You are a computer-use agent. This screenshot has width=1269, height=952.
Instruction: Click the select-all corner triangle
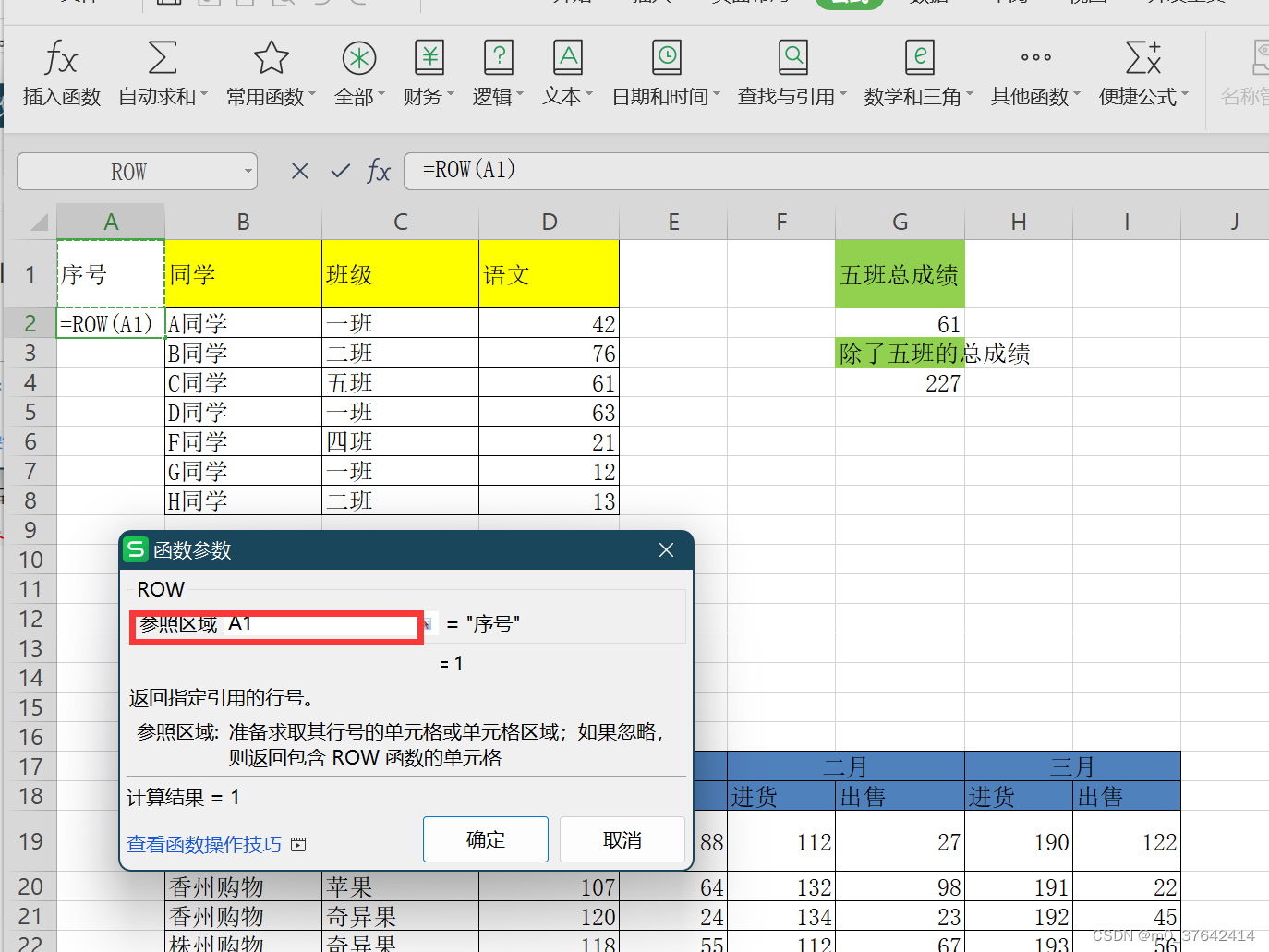[39, 222]
